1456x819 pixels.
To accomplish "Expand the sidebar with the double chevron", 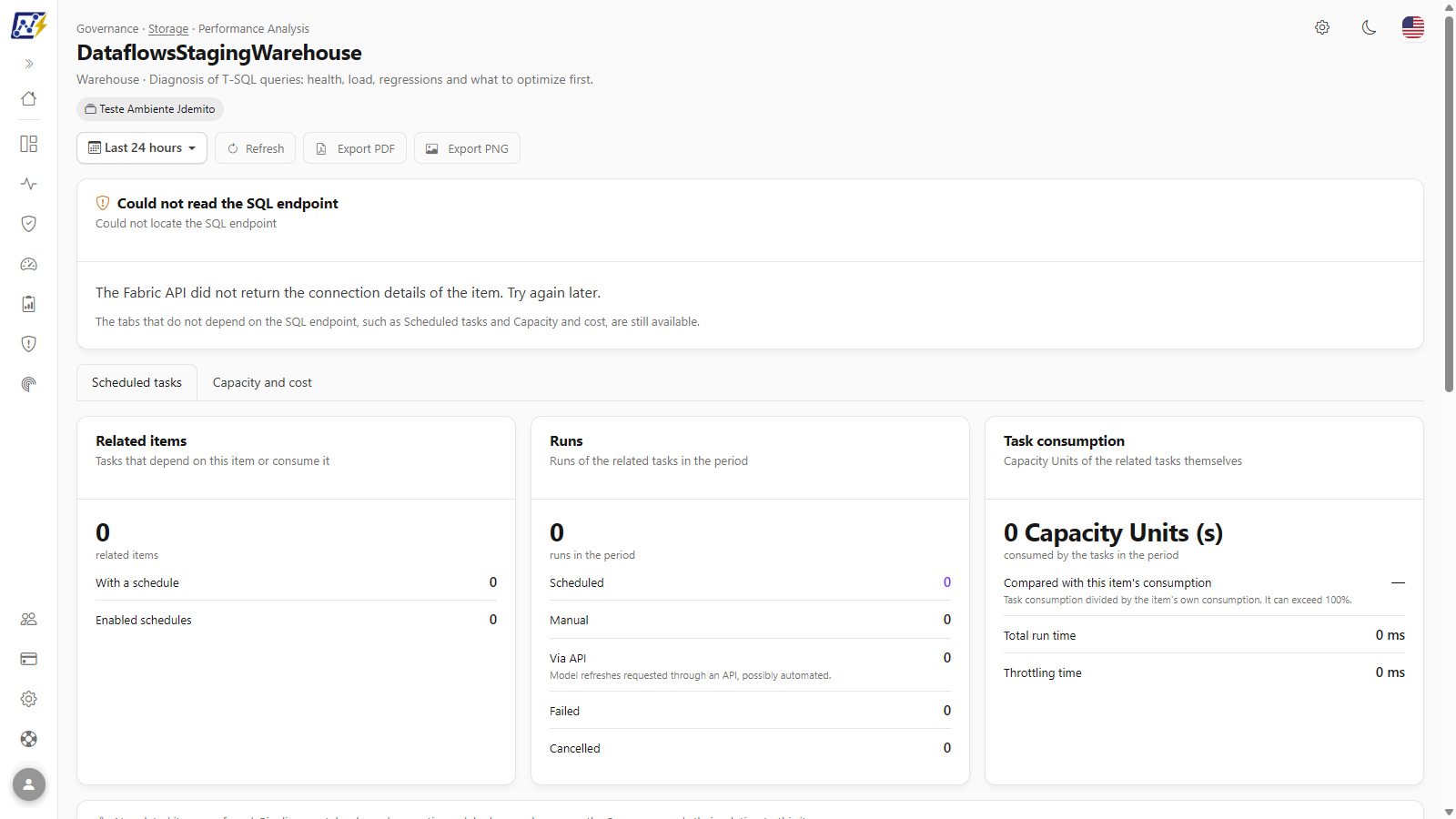I will click(29, 64).
